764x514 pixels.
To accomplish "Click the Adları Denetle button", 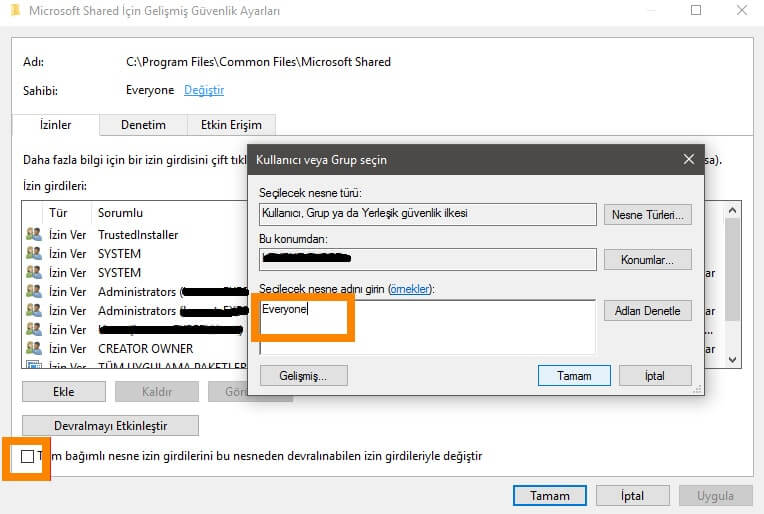I will [648, 311].
